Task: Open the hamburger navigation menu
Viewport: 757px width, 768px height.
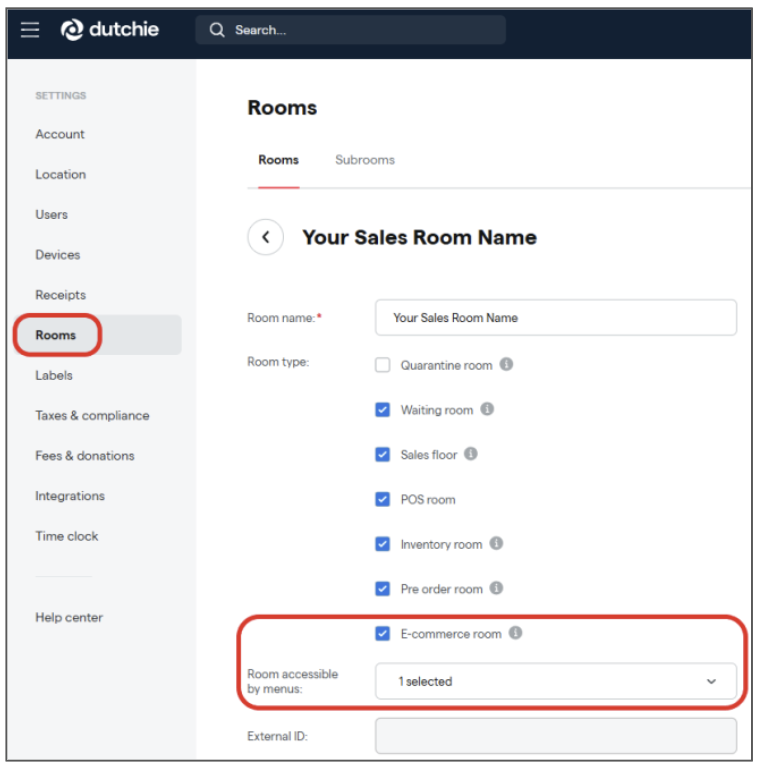Action: pos(30,30)
